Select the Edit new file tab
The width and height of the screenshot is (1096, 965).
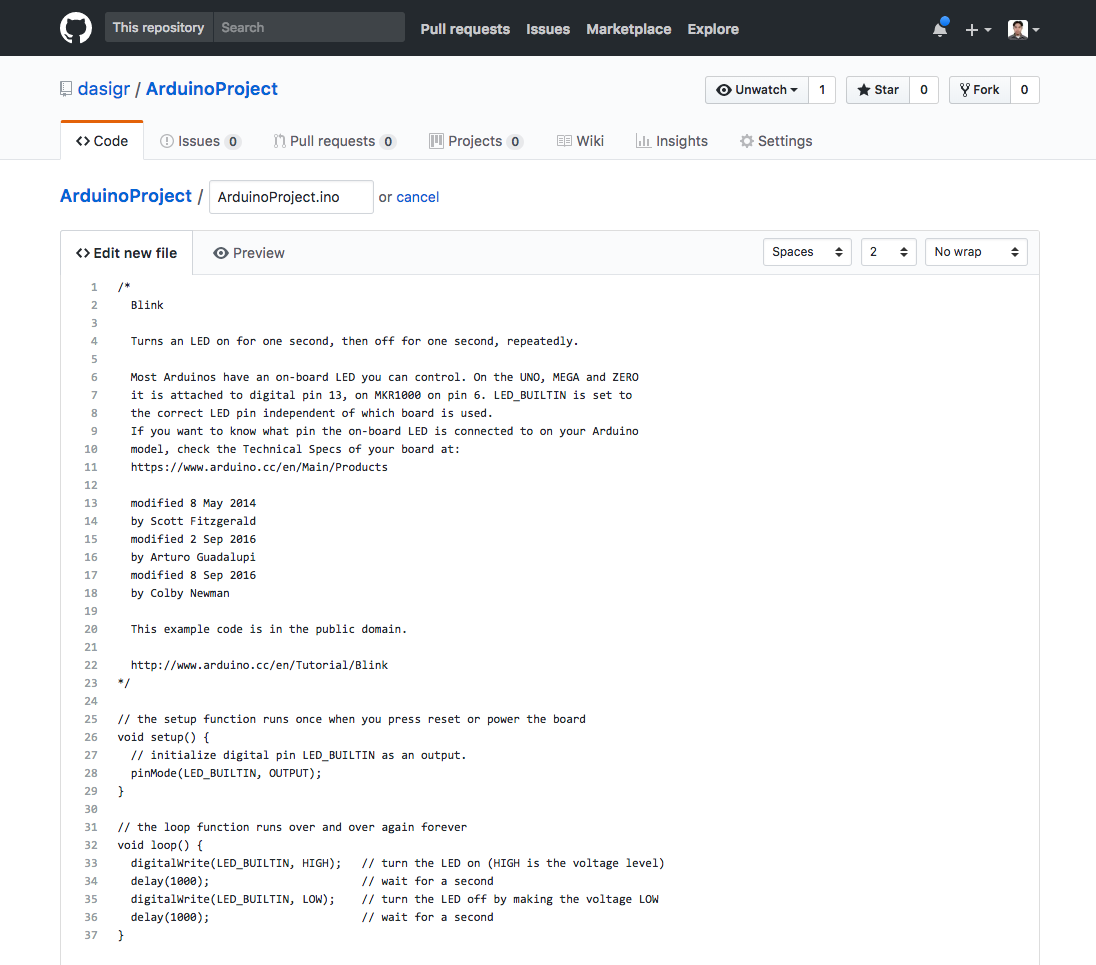pyautogui.click(x=127, y=253)
